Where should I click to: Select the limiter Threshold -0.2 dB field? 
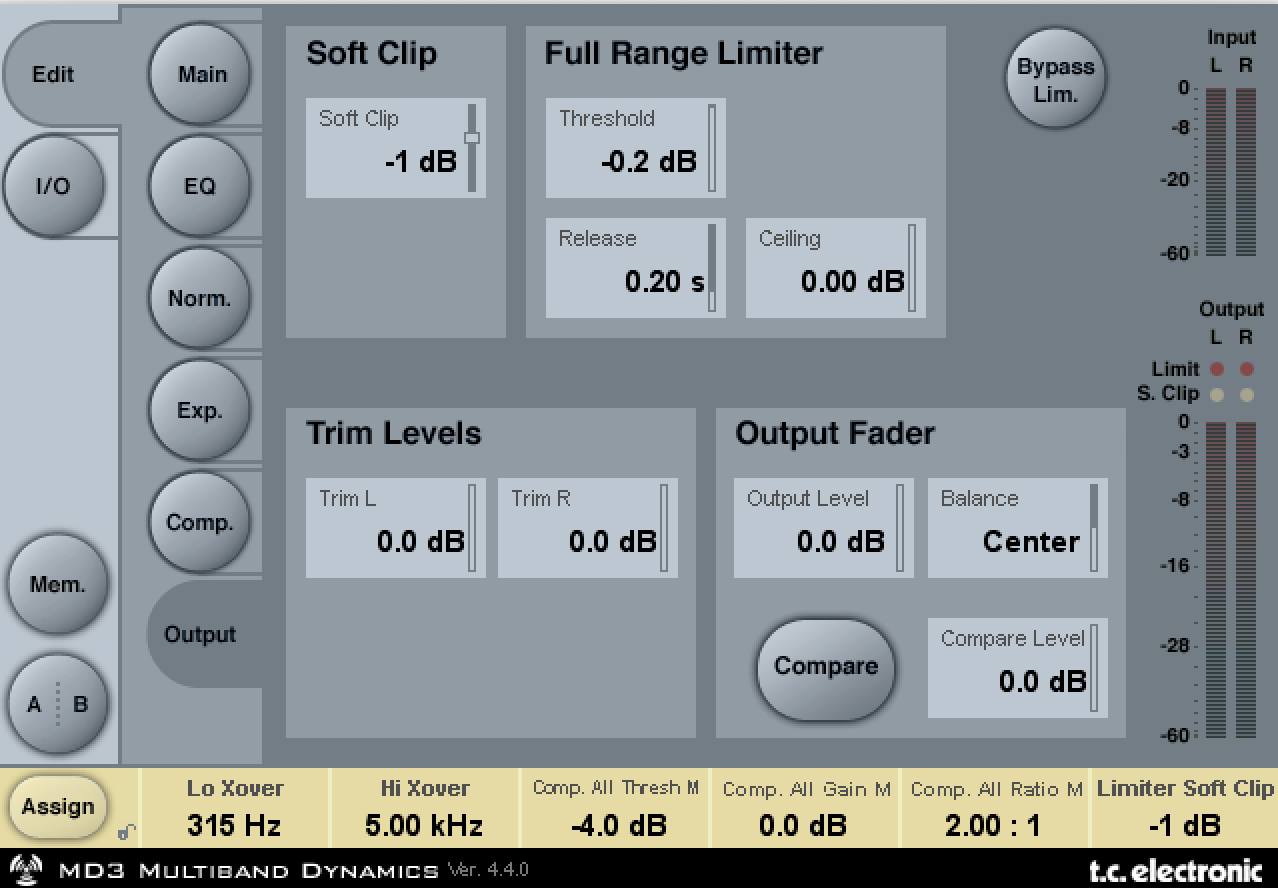pyautogui.click(x=636, y=148)
